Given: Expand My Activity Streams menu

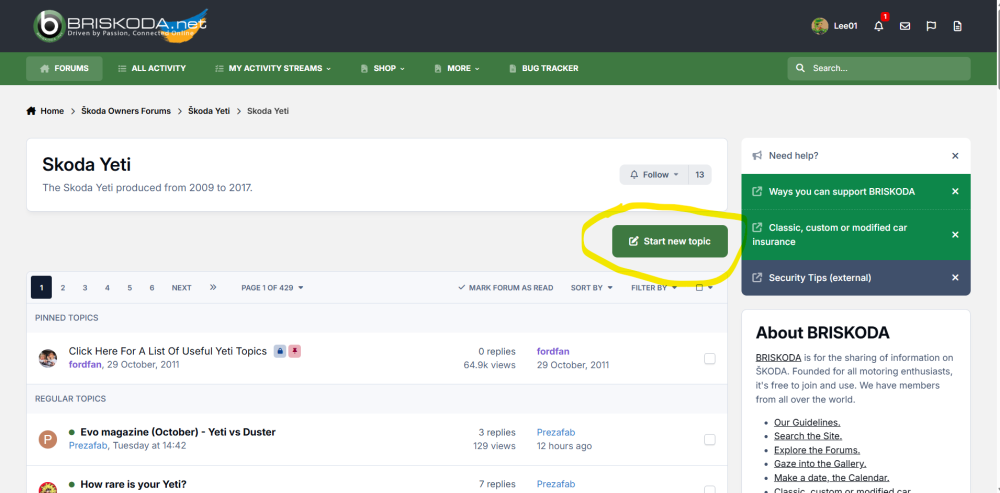Looking at the screenshot, I should [x=273, y=68].
